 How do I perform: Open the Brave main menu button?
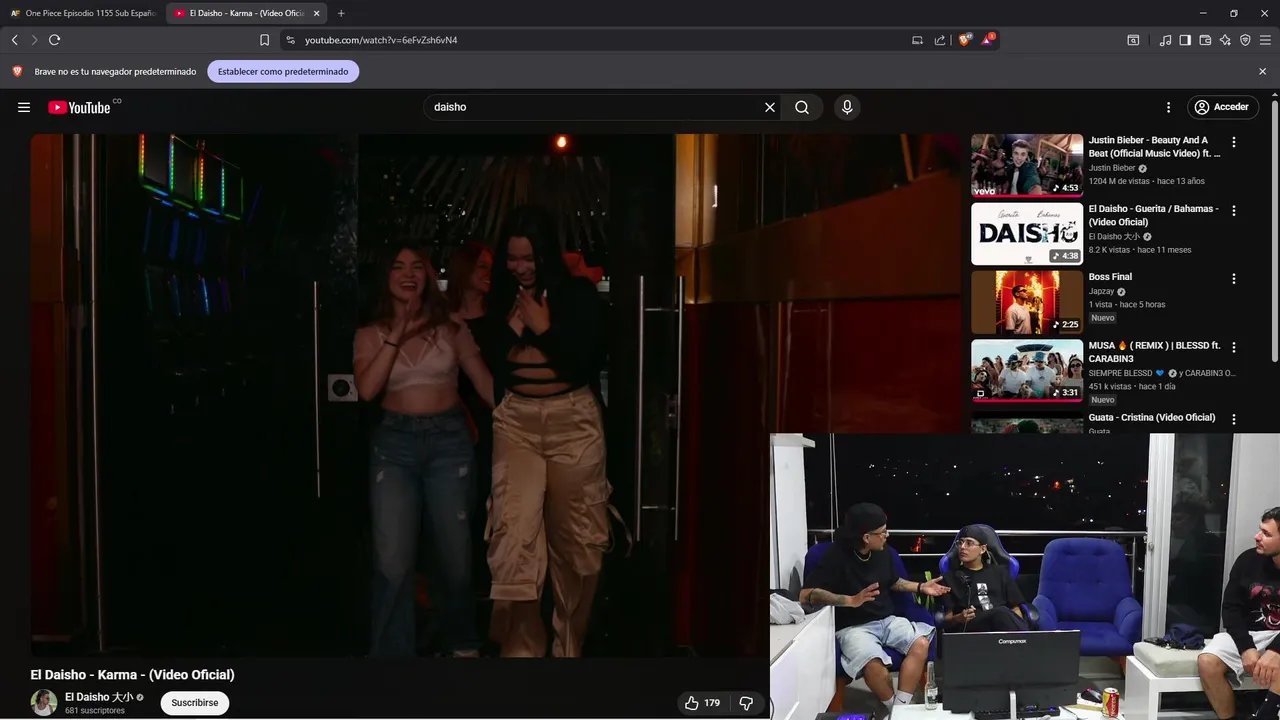[1266, 40]
